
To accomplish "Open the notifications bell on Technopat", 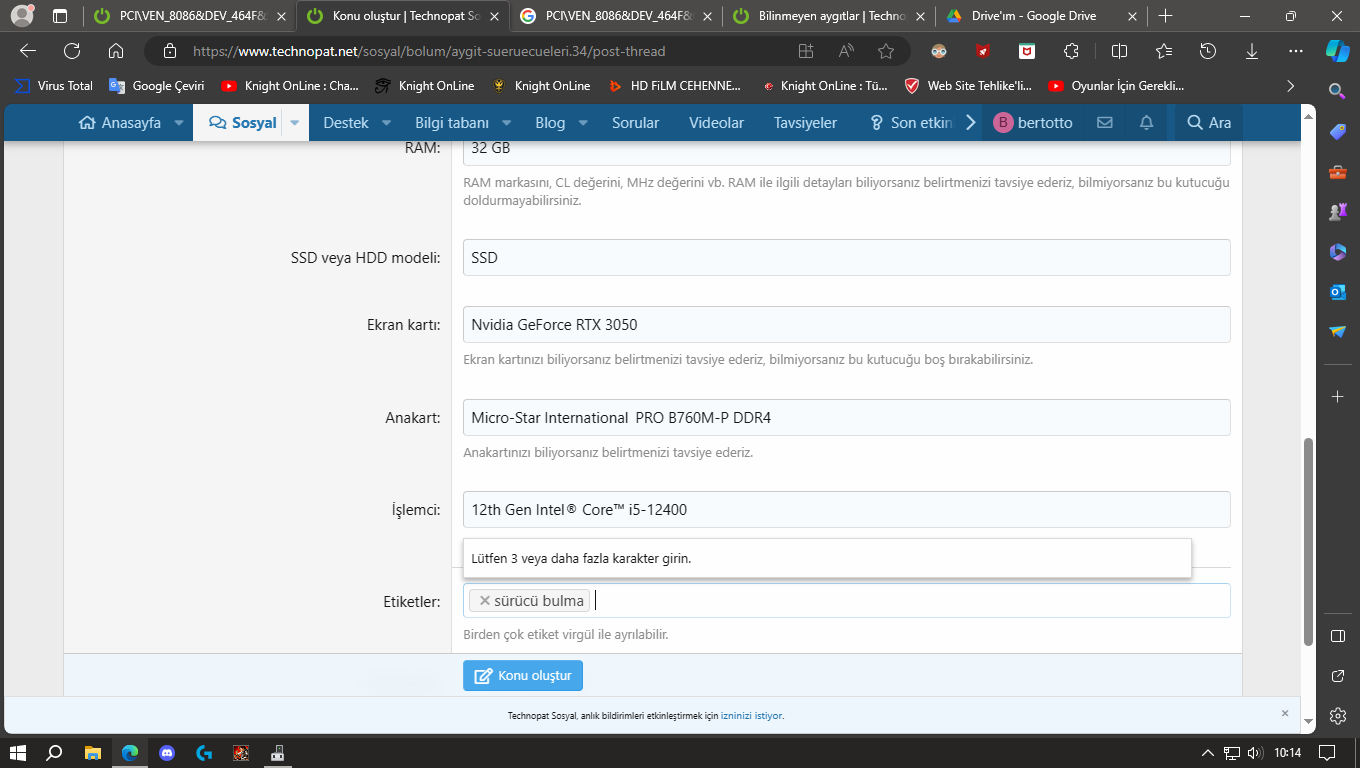I will point(1146,123).
